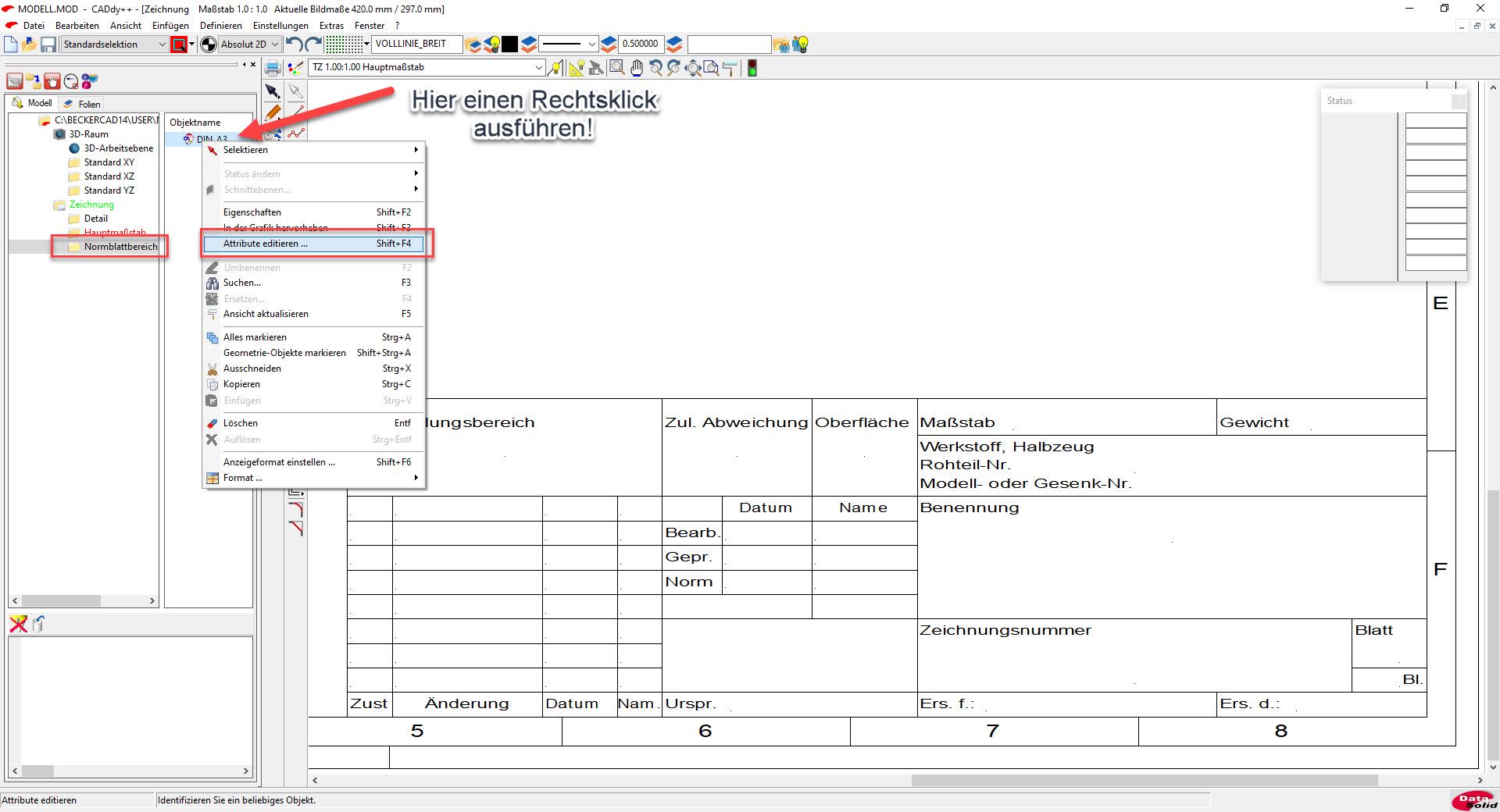Click the tree panel horizontal scrollbar
This screenshot has height=812, width=1500.
[84, 601]
